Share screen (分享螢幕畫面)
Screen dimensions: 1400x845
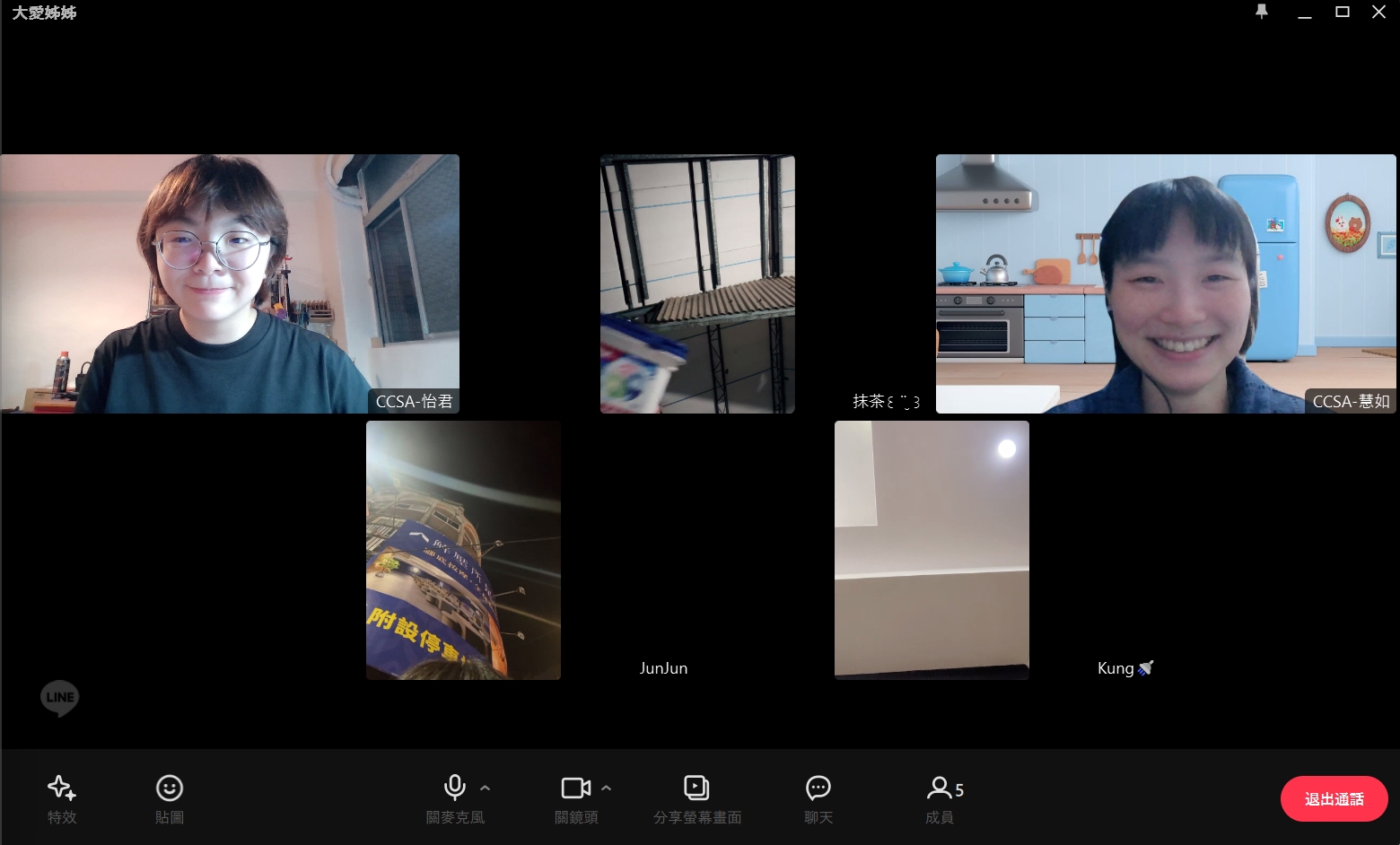click(x=696, y=788)
